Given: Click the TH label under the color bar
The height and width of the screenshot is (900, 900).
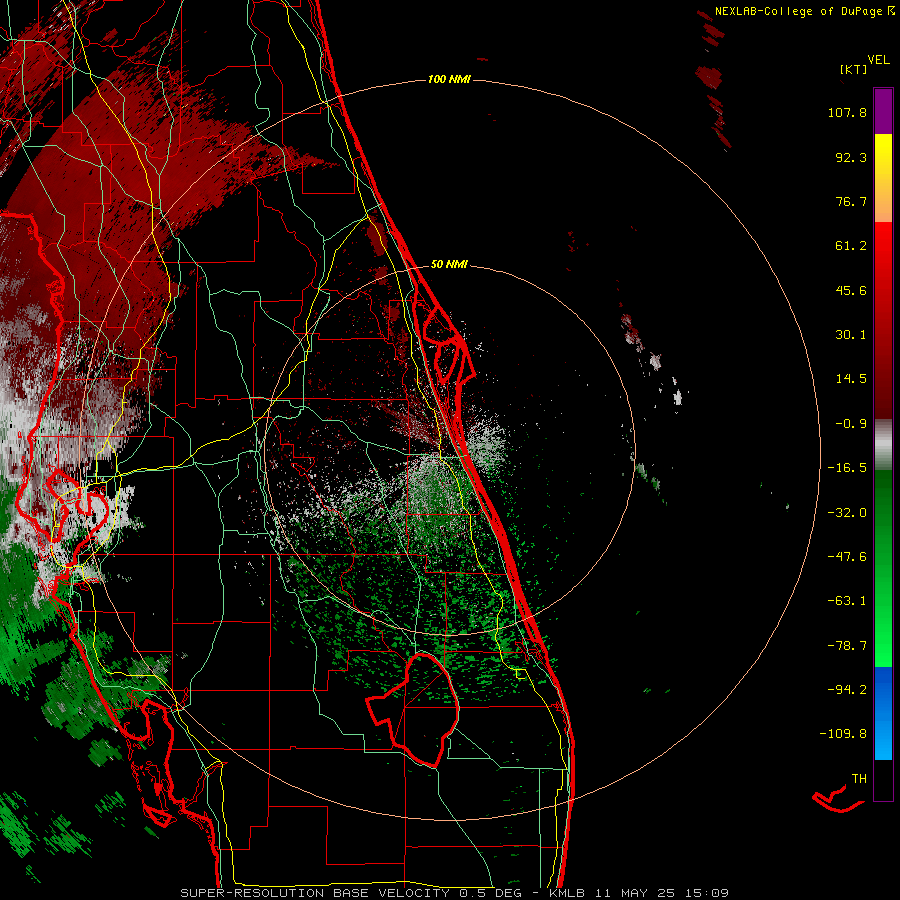Looking at the screenshot, I should point(859,779).
